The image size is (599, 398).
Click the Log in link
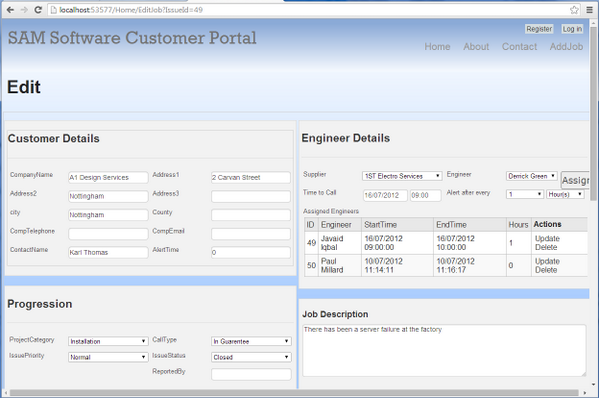[x=572, y=29]
